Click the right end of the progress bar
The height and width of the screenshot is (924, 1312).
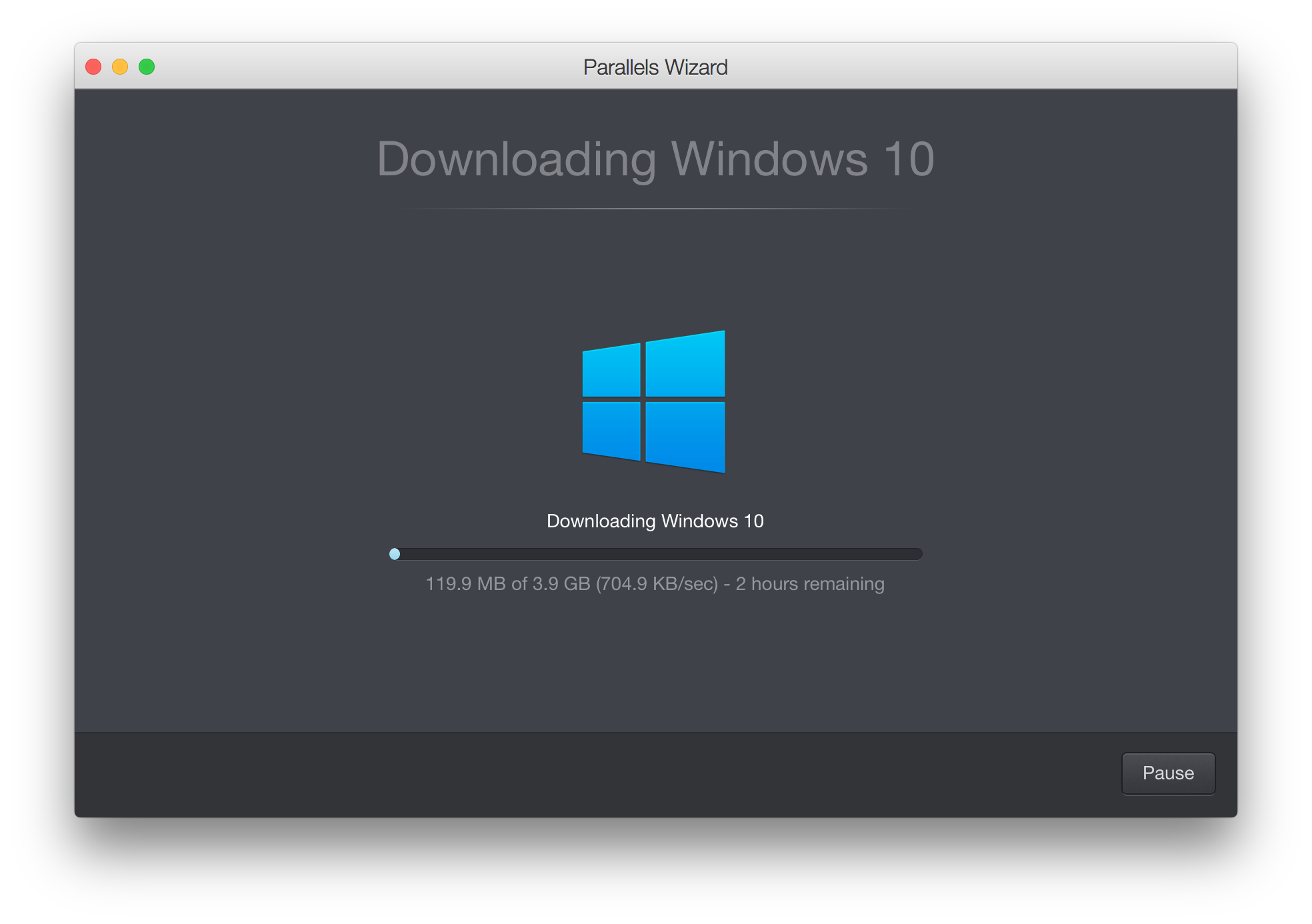tap(917, 554)
